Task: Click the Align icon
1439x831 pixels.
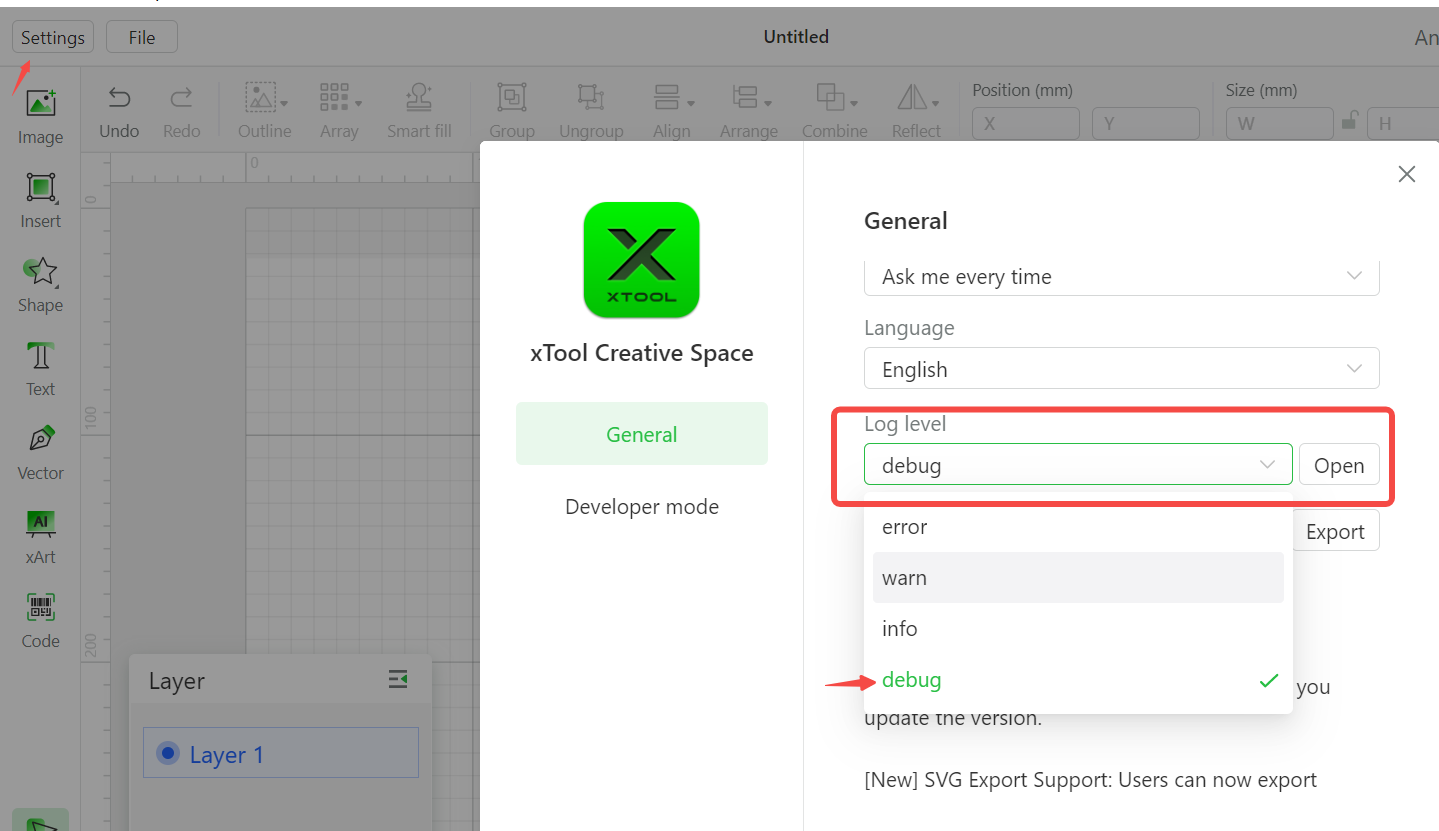Action: point(666,97)
